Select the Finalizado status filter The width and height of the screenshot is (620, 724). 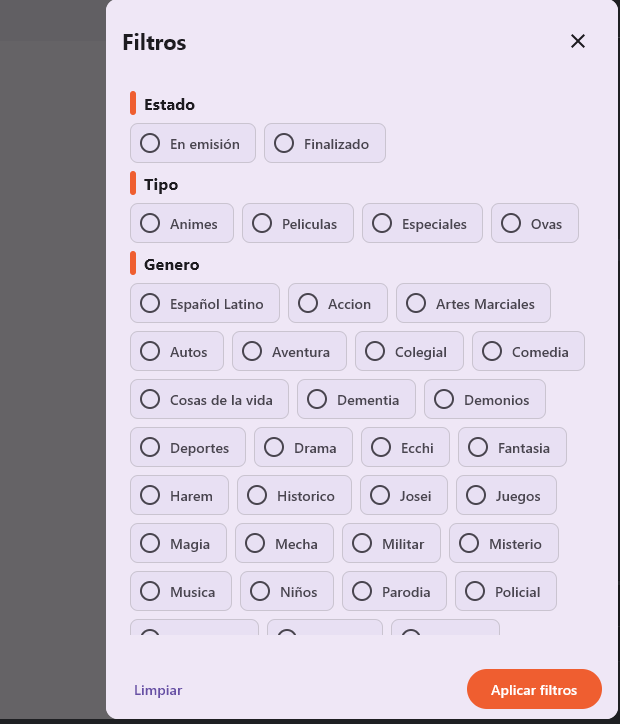click(x=324, y=144)
